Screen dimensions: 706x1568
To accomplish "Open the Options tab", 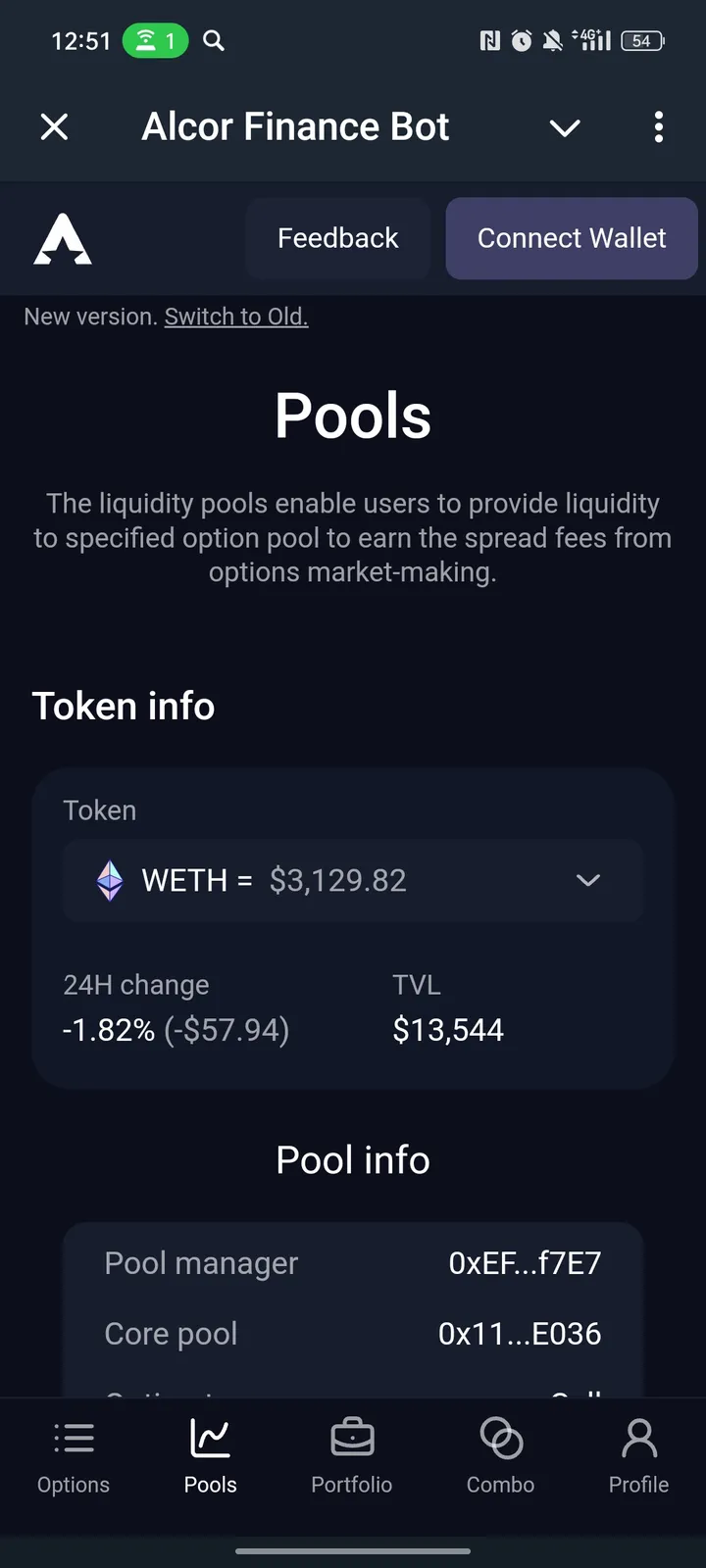I will pos(74,1456).
